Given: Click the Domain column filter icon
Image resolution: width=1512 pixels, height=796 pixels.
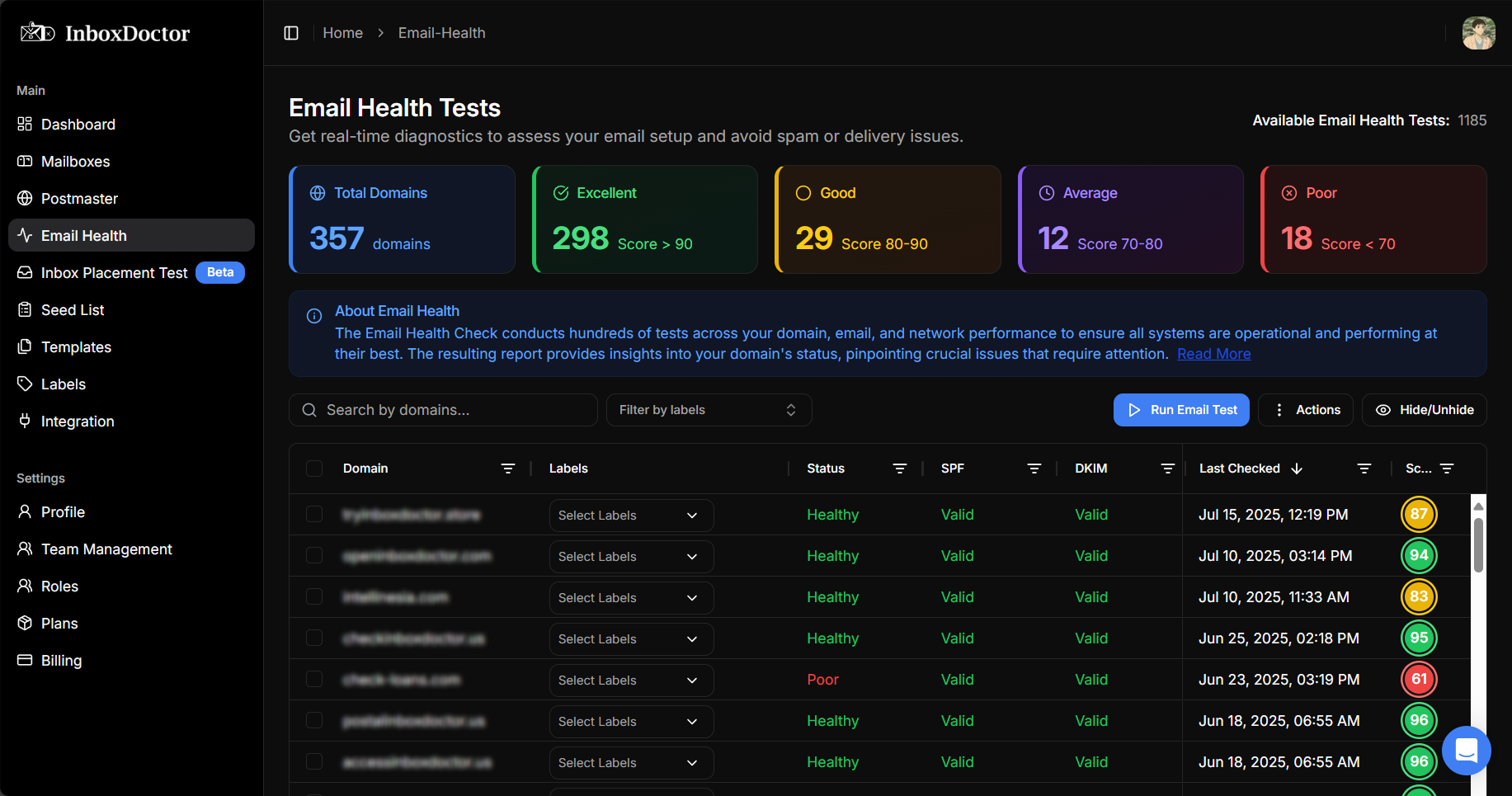Looking at the screenshot, I should pos(508,469).
